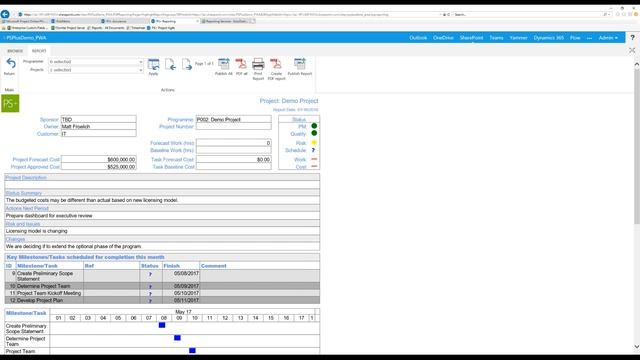The image size is (640, 360).
Task: Click the Cost red dash status icon
Action: pyautogui.click(x=314, y=167)
